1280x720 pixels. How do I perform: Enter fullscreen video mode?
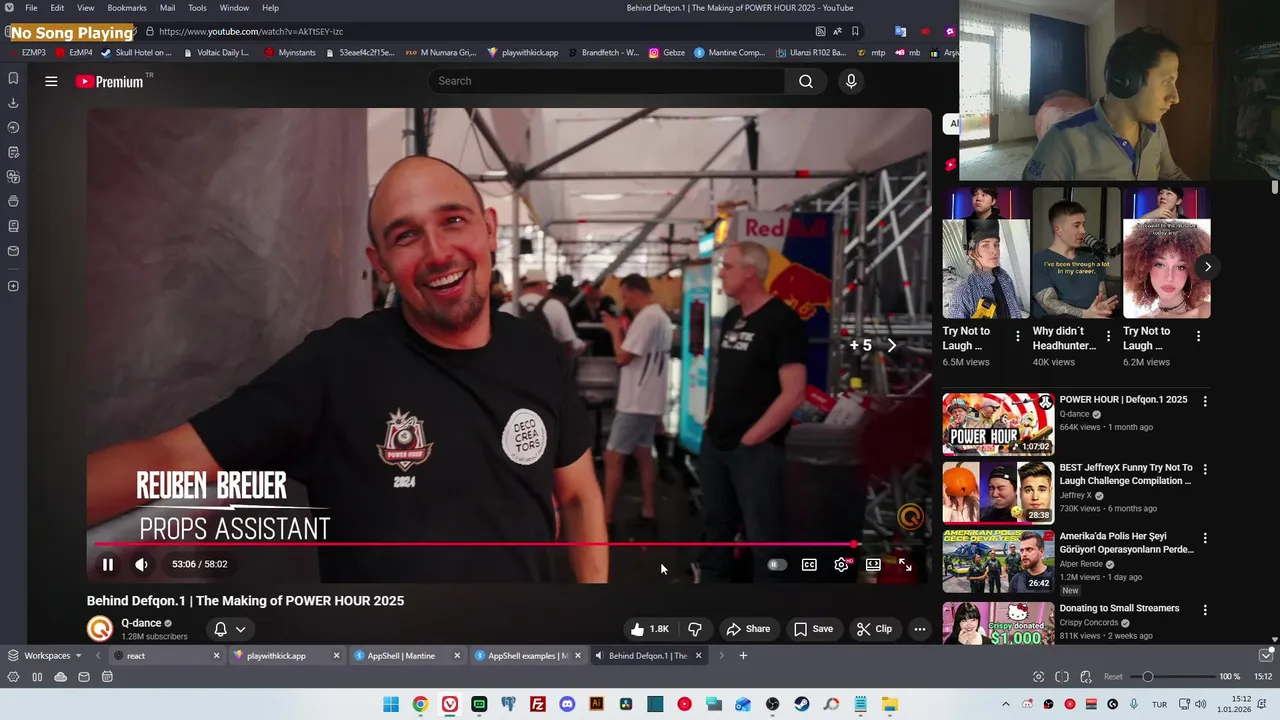905,565
